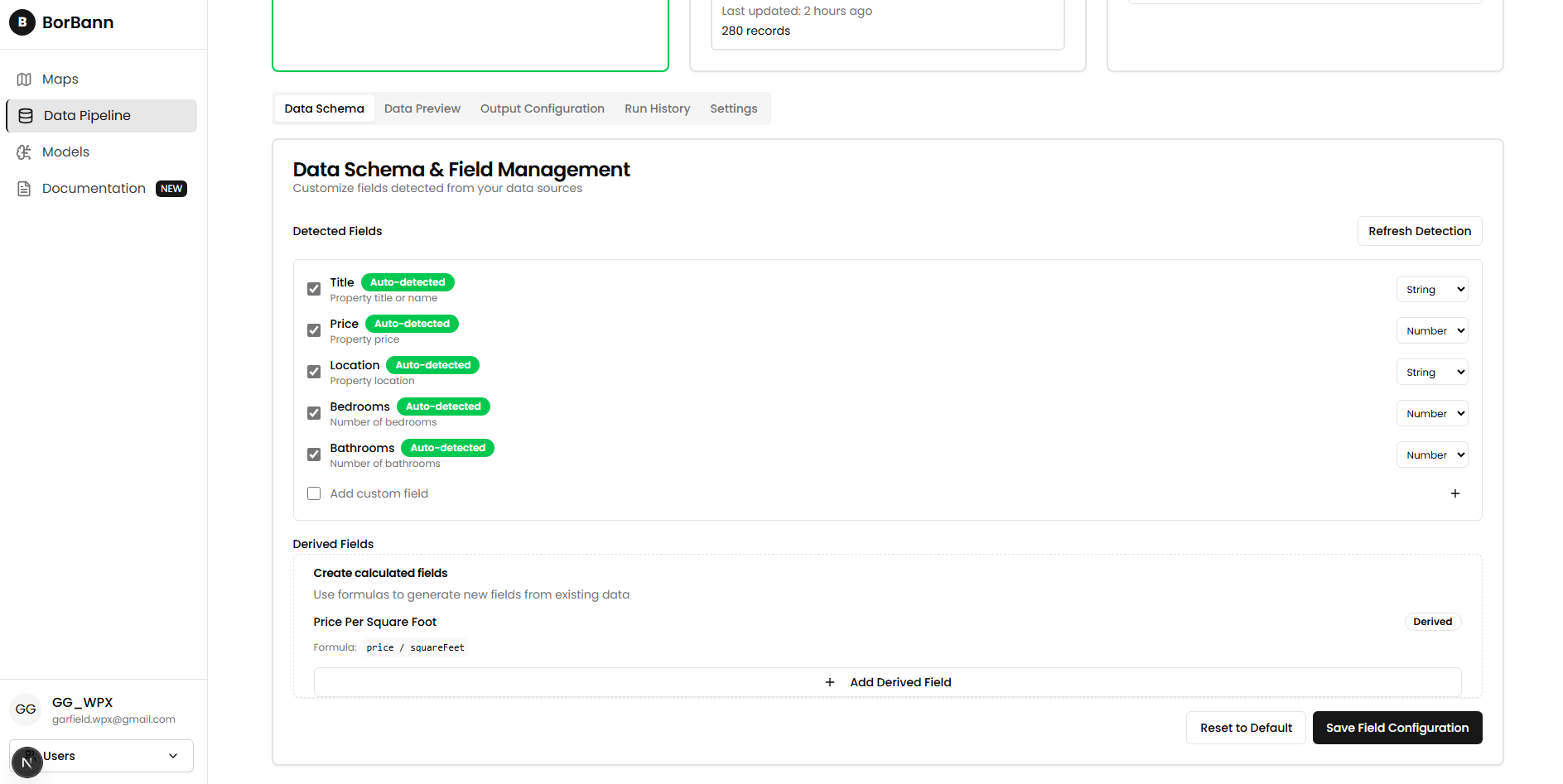Switch to the Data Preview tab

(x=422, y=108)
